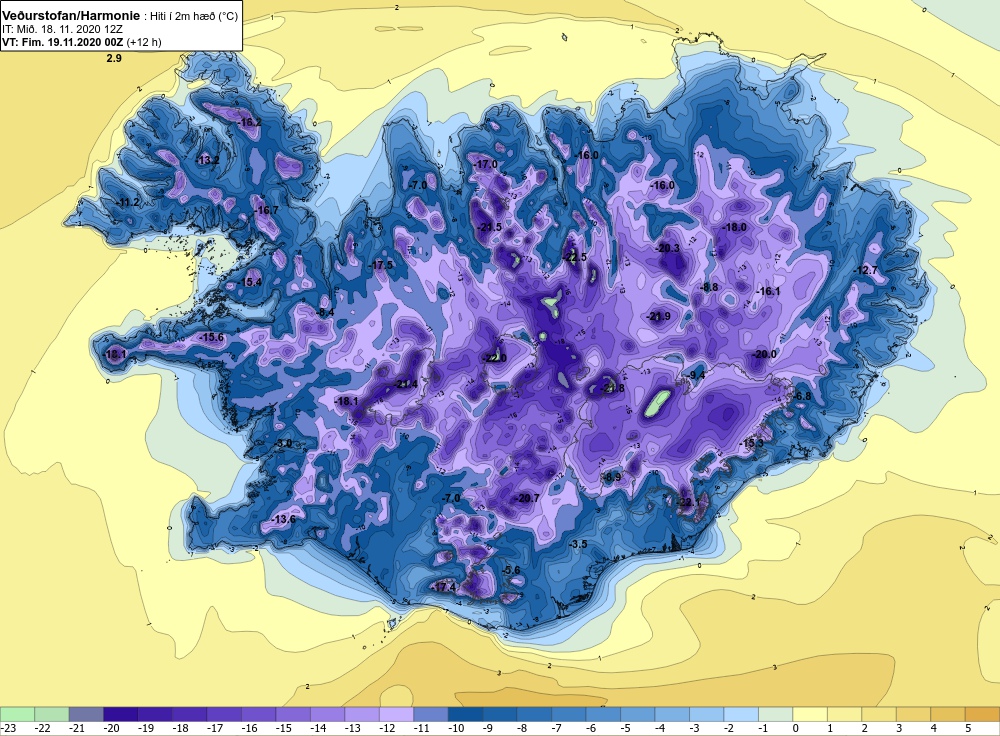
Task: Select the legend swatch labeled -20
Action: pos(121,714)
